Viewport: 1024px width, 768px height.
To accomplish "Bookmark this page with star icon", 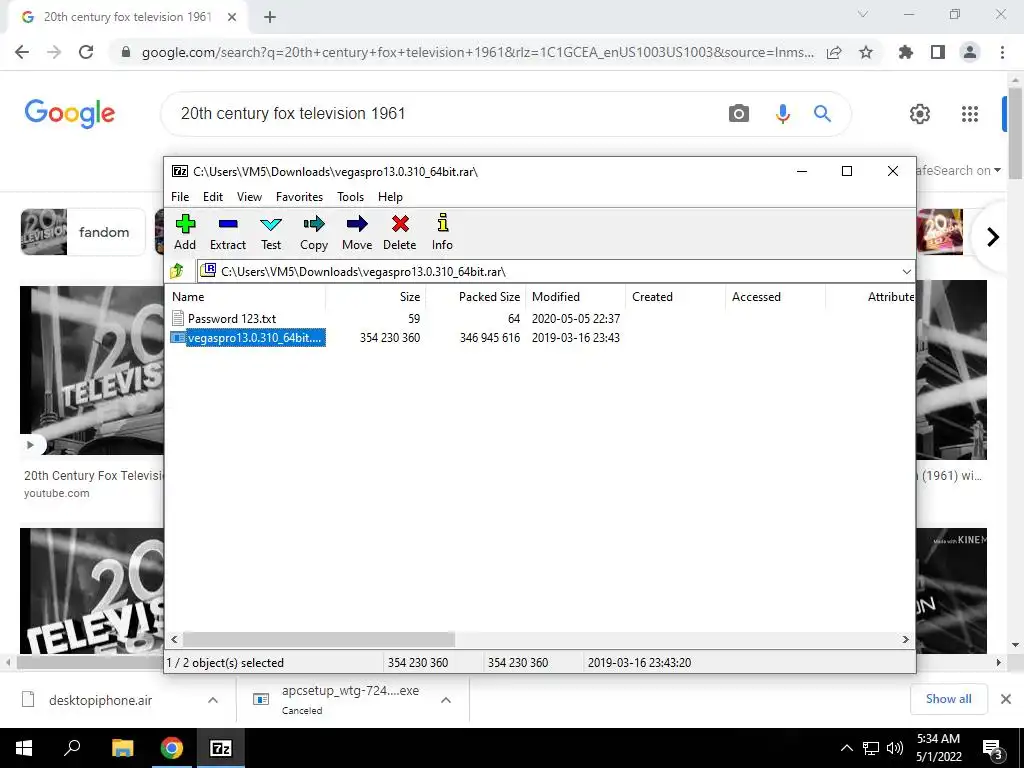I will tap(866, 52).
